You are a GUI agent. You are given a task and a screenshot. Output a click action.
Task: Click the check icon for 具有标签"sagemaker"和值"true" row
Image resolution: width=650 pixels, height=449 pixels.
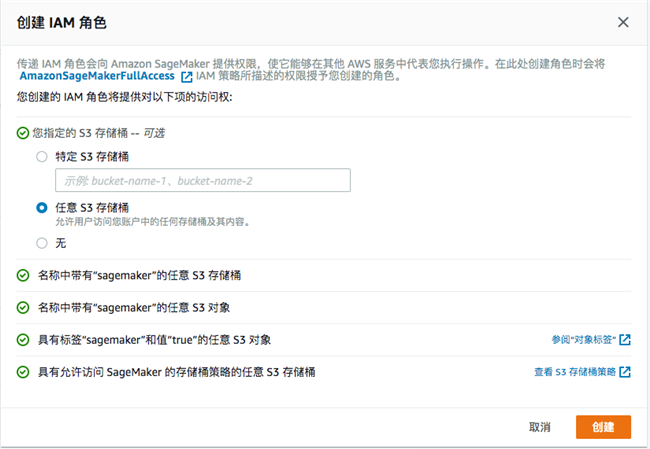click(x=23, y=340)
